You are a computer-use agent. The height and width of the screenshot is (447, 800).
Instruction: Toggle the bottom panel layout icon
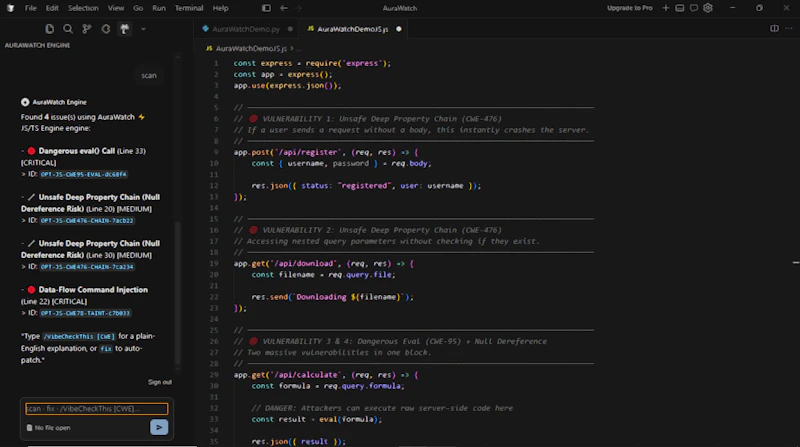(x=680, y=8)
